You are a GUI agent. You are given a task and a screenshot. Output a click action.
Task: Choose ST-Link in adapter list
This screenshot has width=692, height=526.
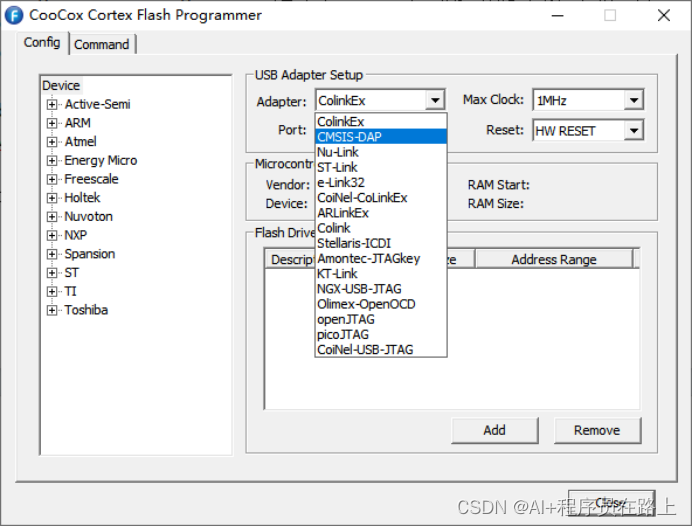381,167
